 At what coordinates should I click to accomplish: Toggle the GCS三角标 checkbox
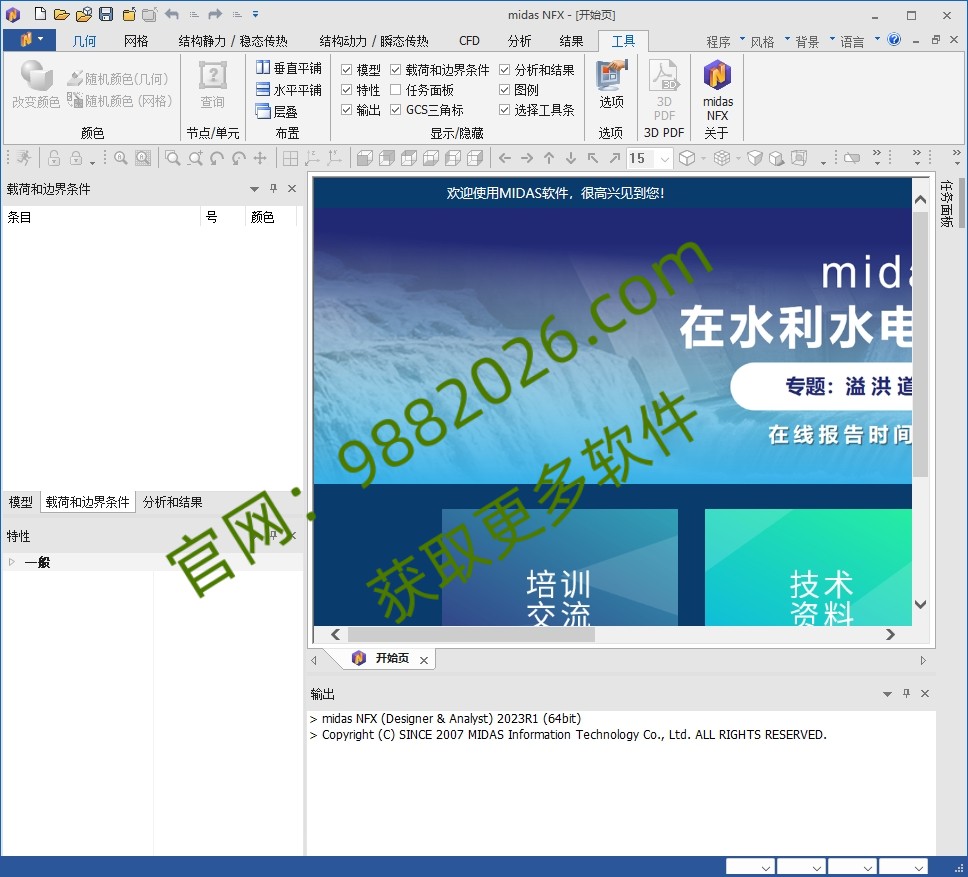[x=396, y=110]
